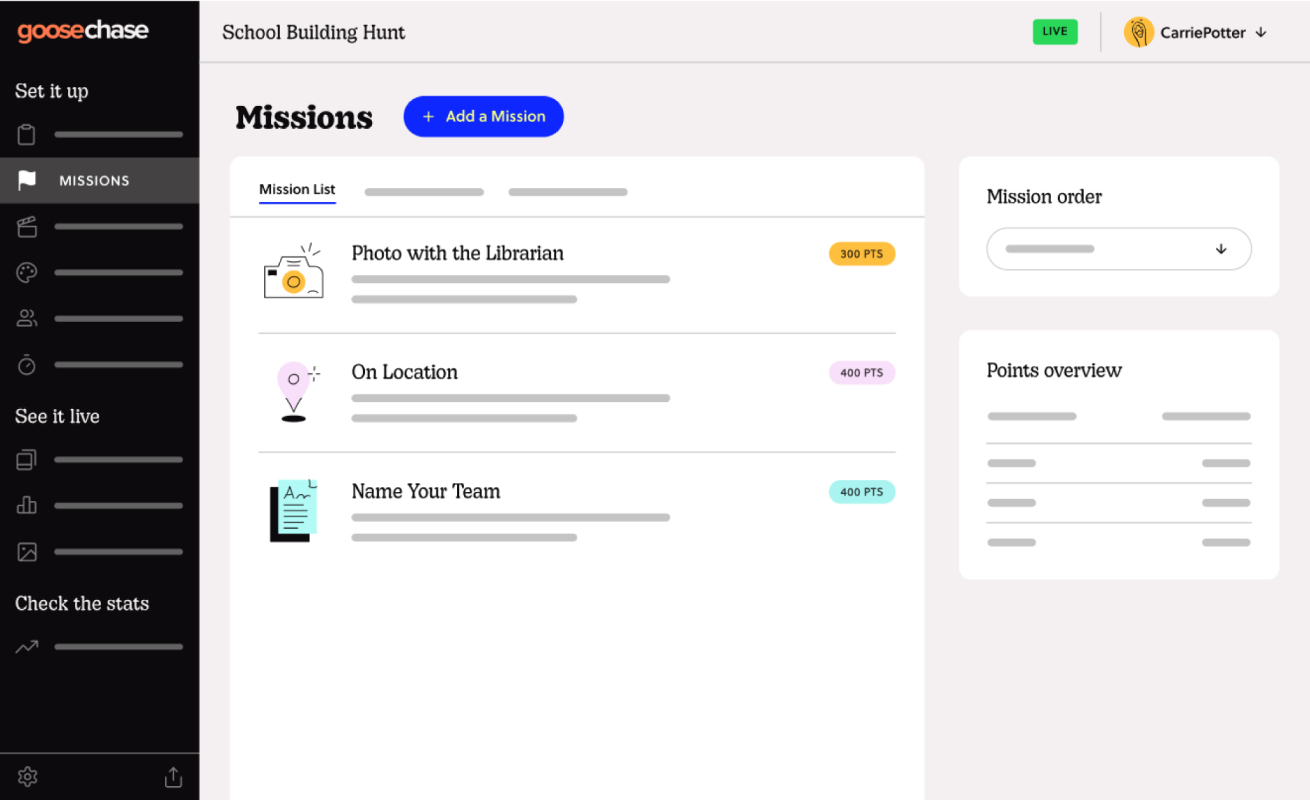Switch to the Mission List tab
The image size is (1310, 800).
(x=297, y=189)
